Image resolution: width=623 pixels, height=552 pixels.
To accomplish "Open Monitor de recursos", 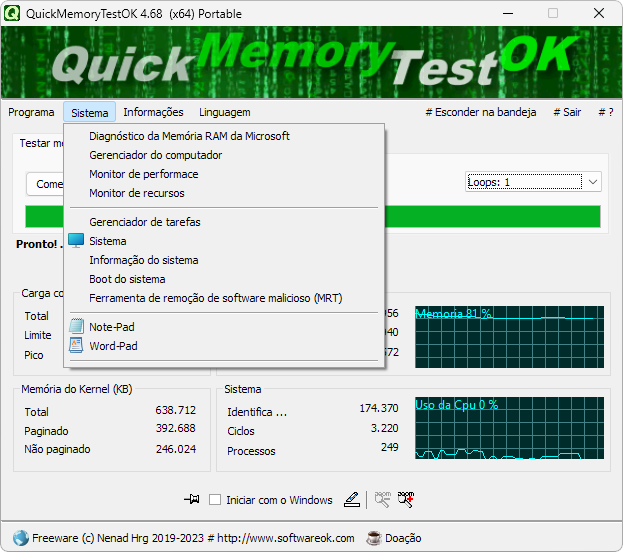I will [224, 193].
